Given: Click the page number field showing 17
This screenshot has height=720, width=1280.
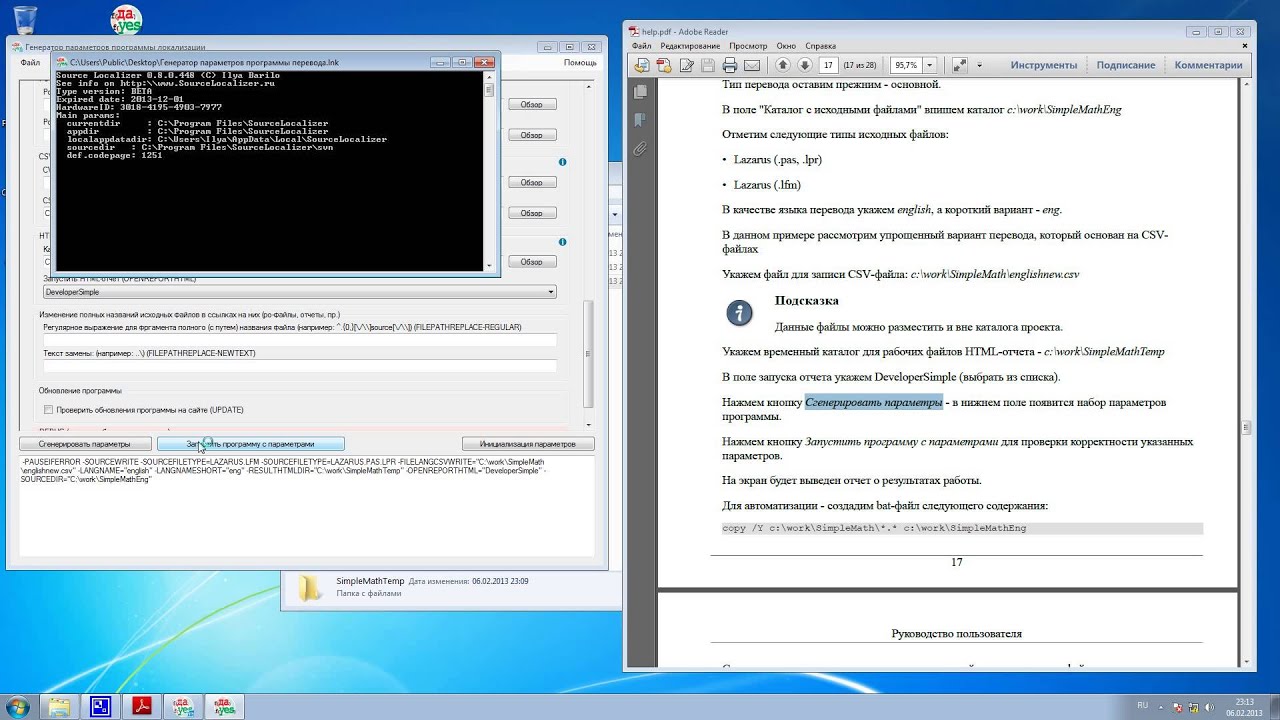Looking at the screenshot, I should (x=828, y=65).
